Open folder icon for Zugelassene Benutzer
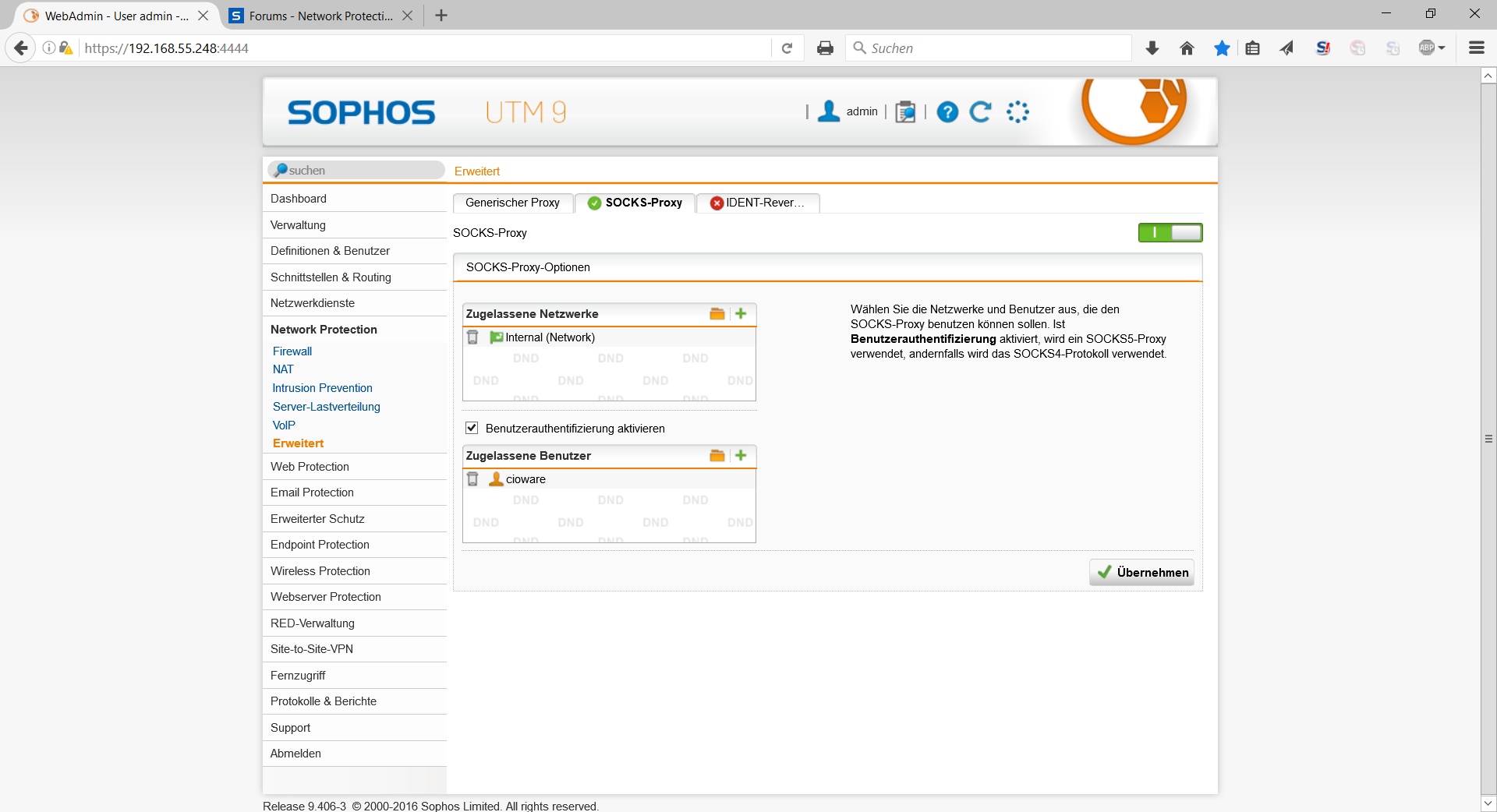This screenshot has width=1497, height=812. [717, 455]
